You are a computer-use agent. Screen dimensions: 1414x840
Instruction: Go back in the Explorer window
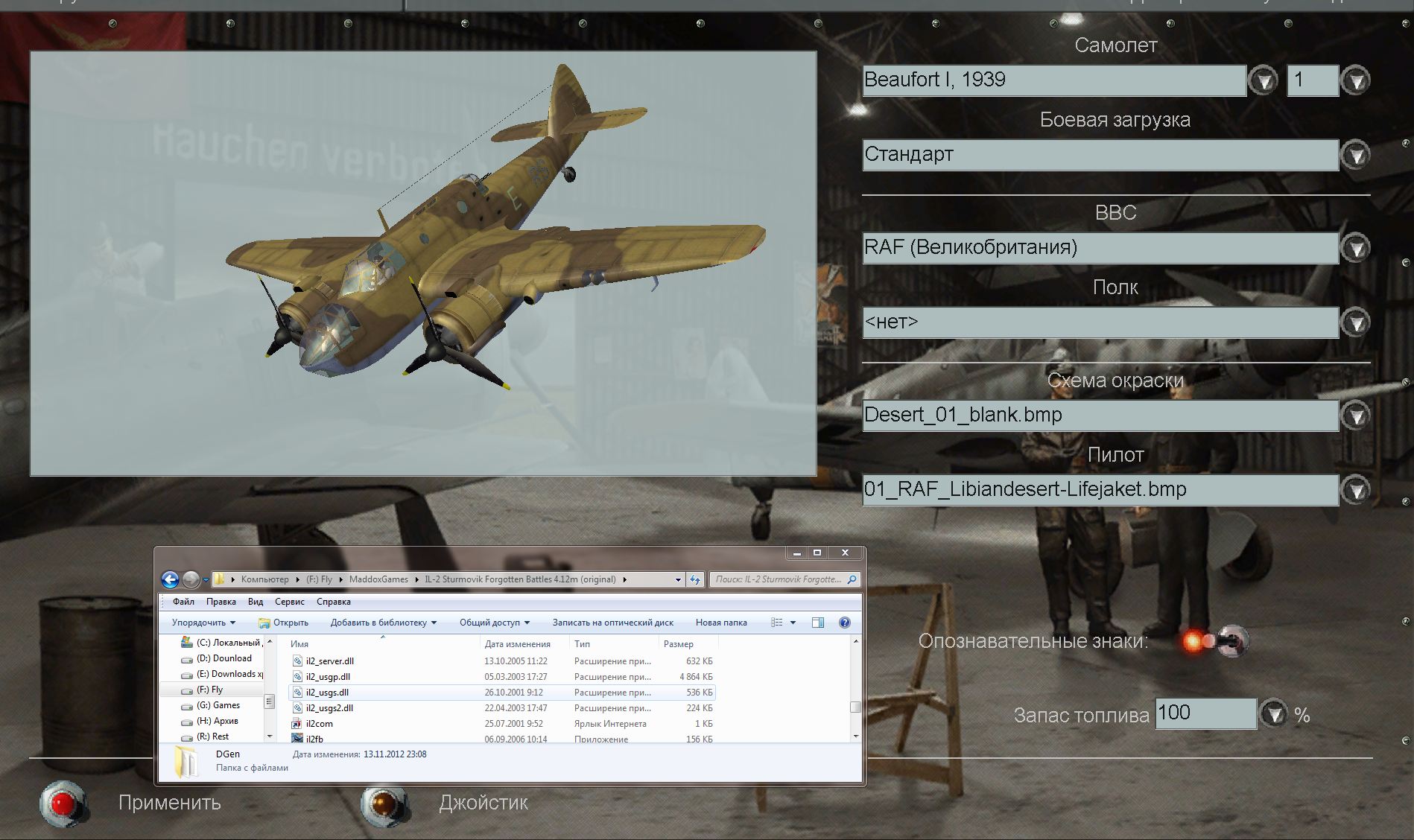click(170, 579)
